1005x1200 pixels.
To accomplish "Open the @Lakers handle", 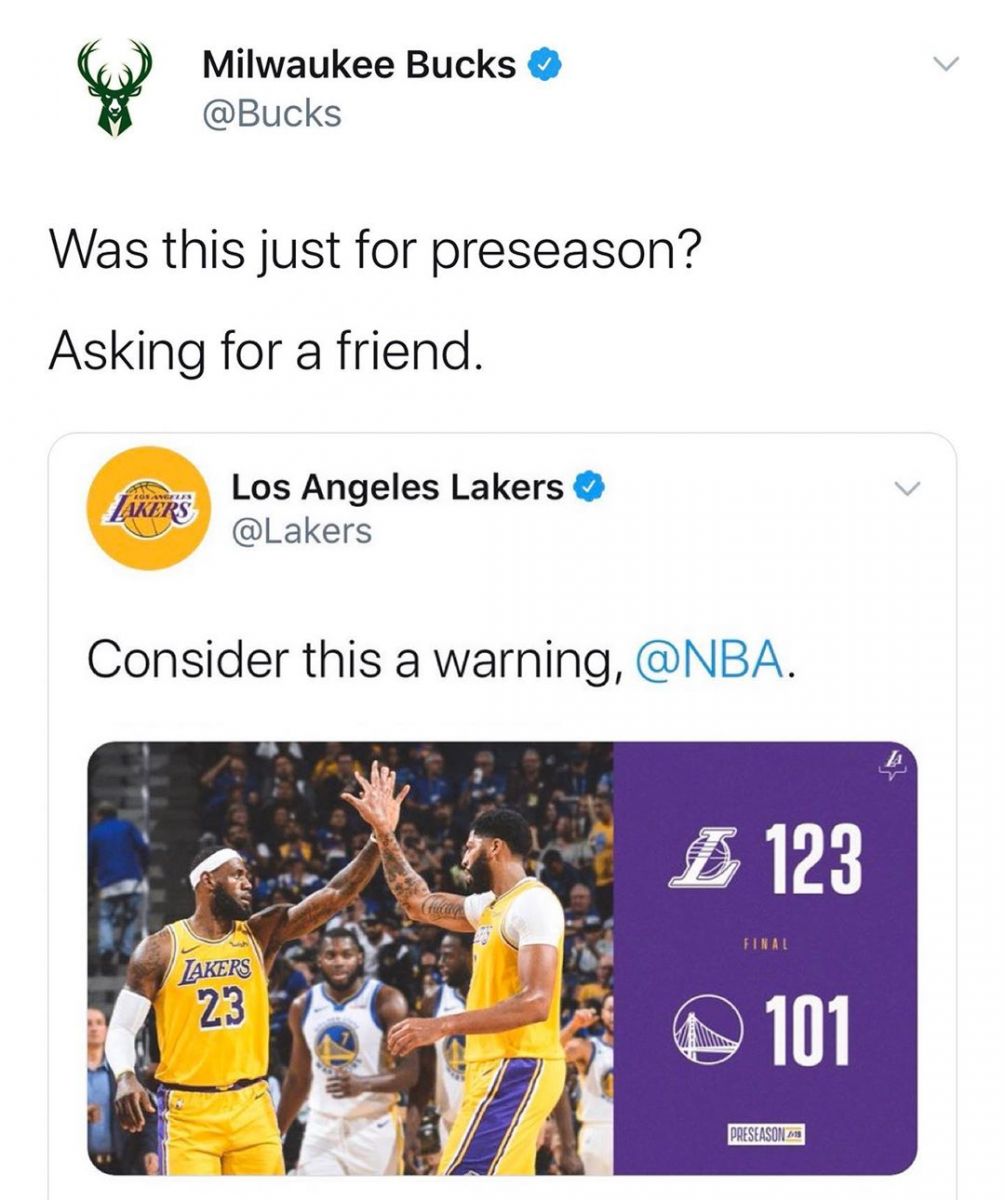I will pyautogui.click(x=301, y=532).
